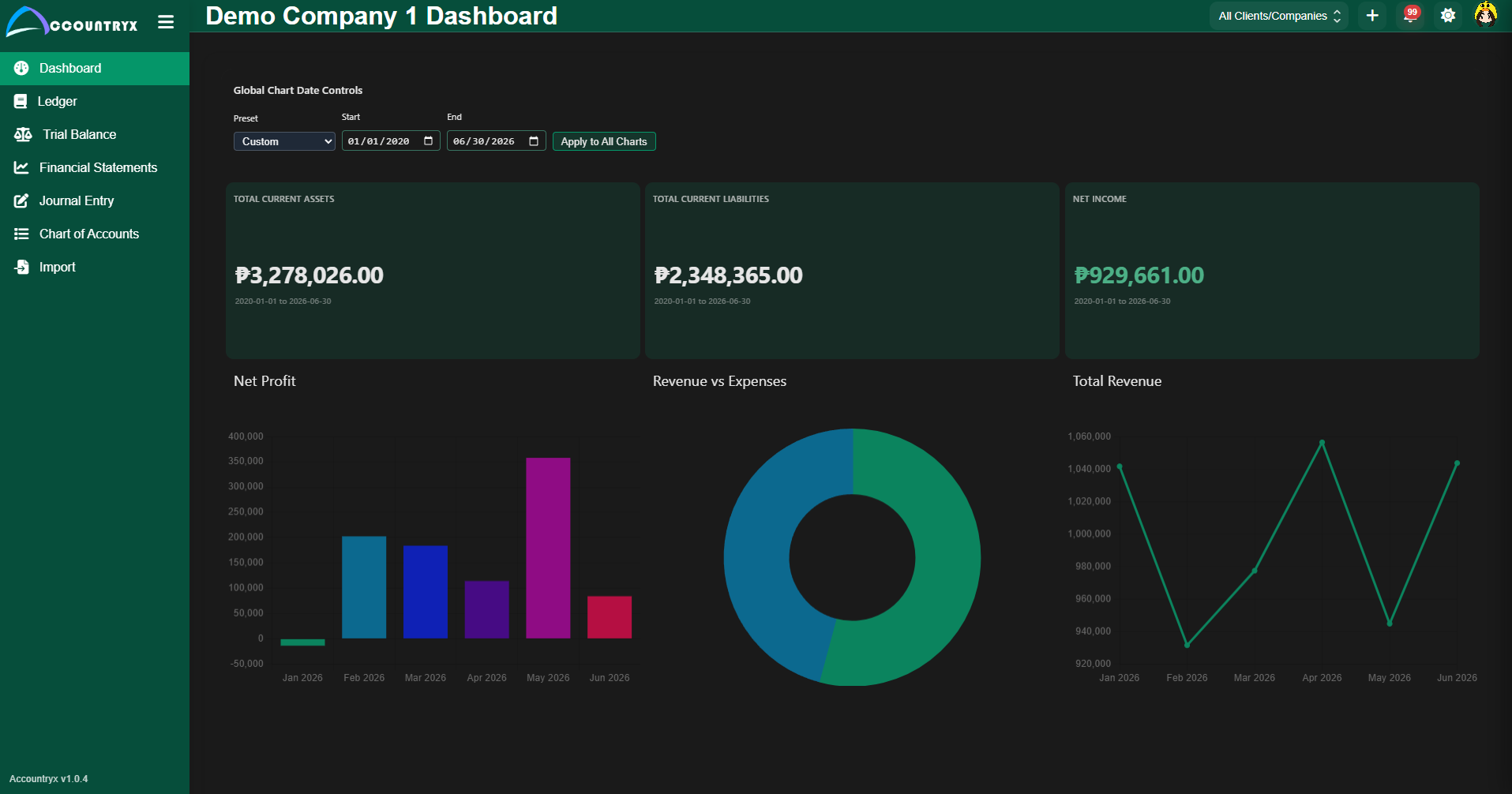Image resolution: width=1512 pixels, height=794 pixels.
Task: Click the Apr 2026 peak point on revenue line
Action: 1322,442
